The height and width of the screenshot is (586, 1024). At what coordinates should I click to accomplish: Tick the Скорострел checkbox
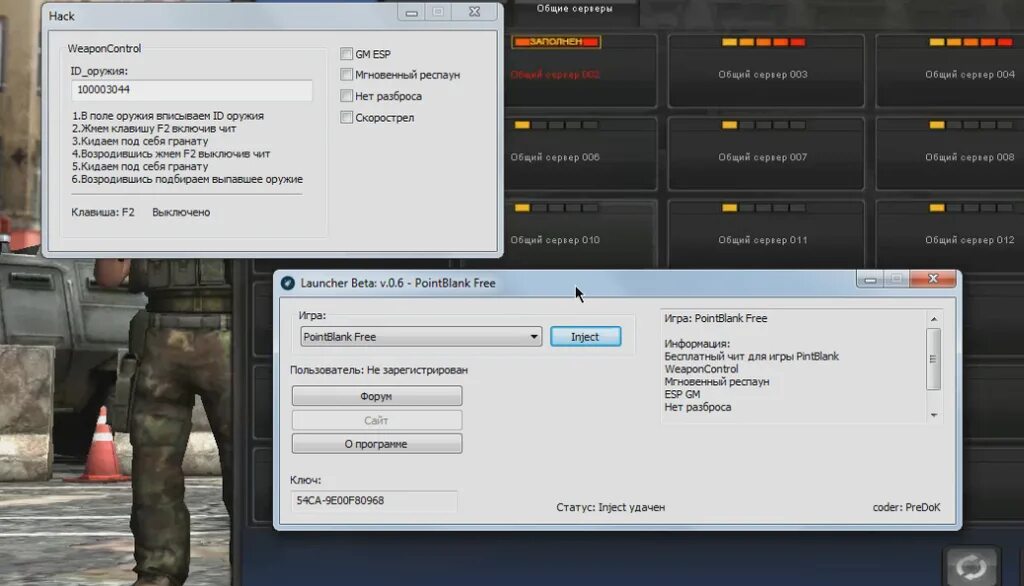[347, 118]
